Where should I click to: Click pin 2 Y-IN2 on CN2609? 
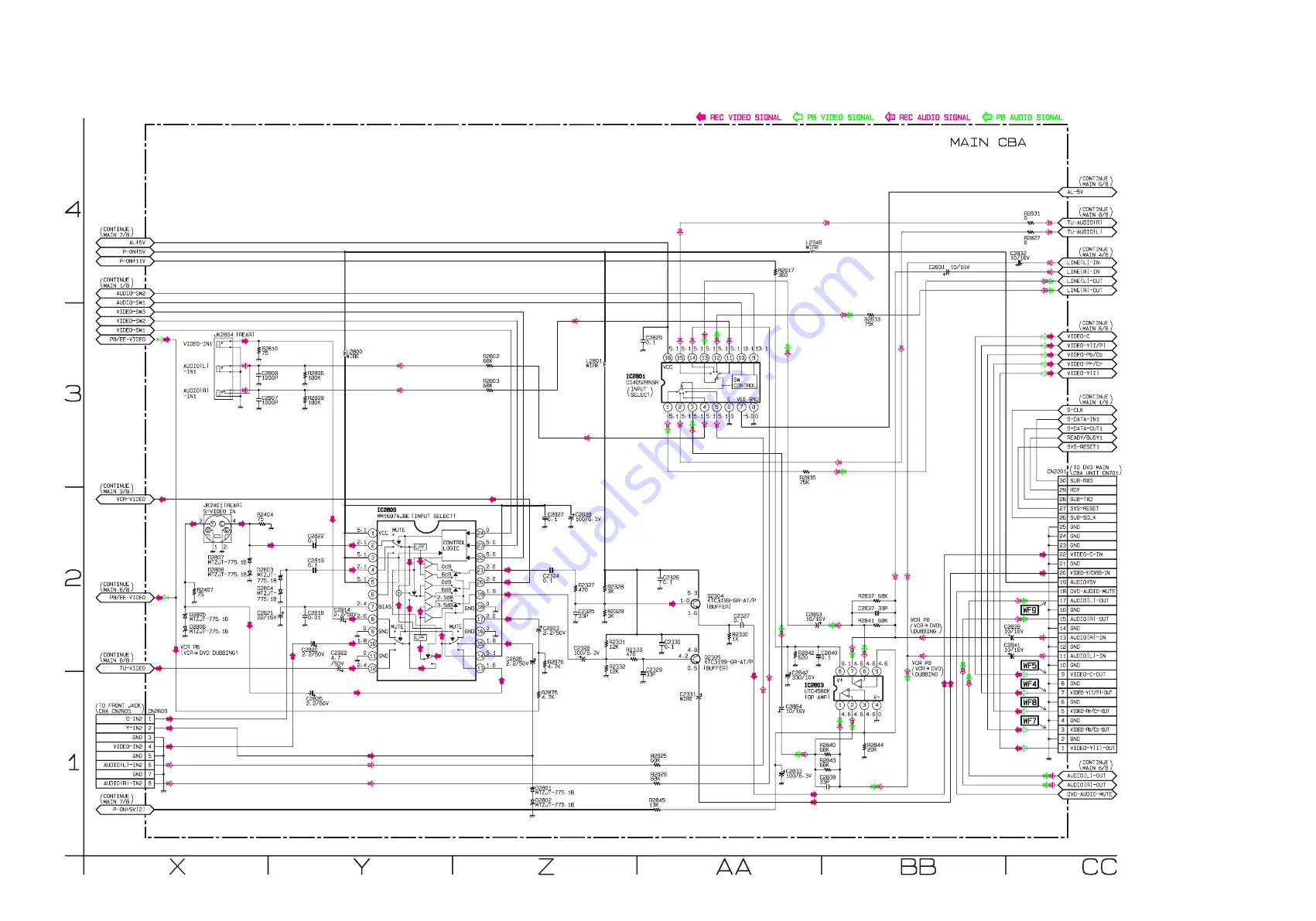coord(125,728)
